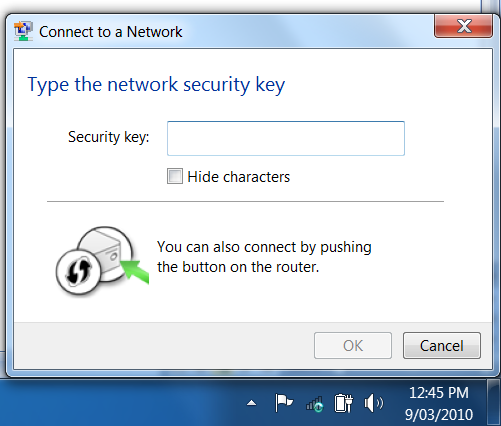Open the wireless network signal tray icon

315,404
